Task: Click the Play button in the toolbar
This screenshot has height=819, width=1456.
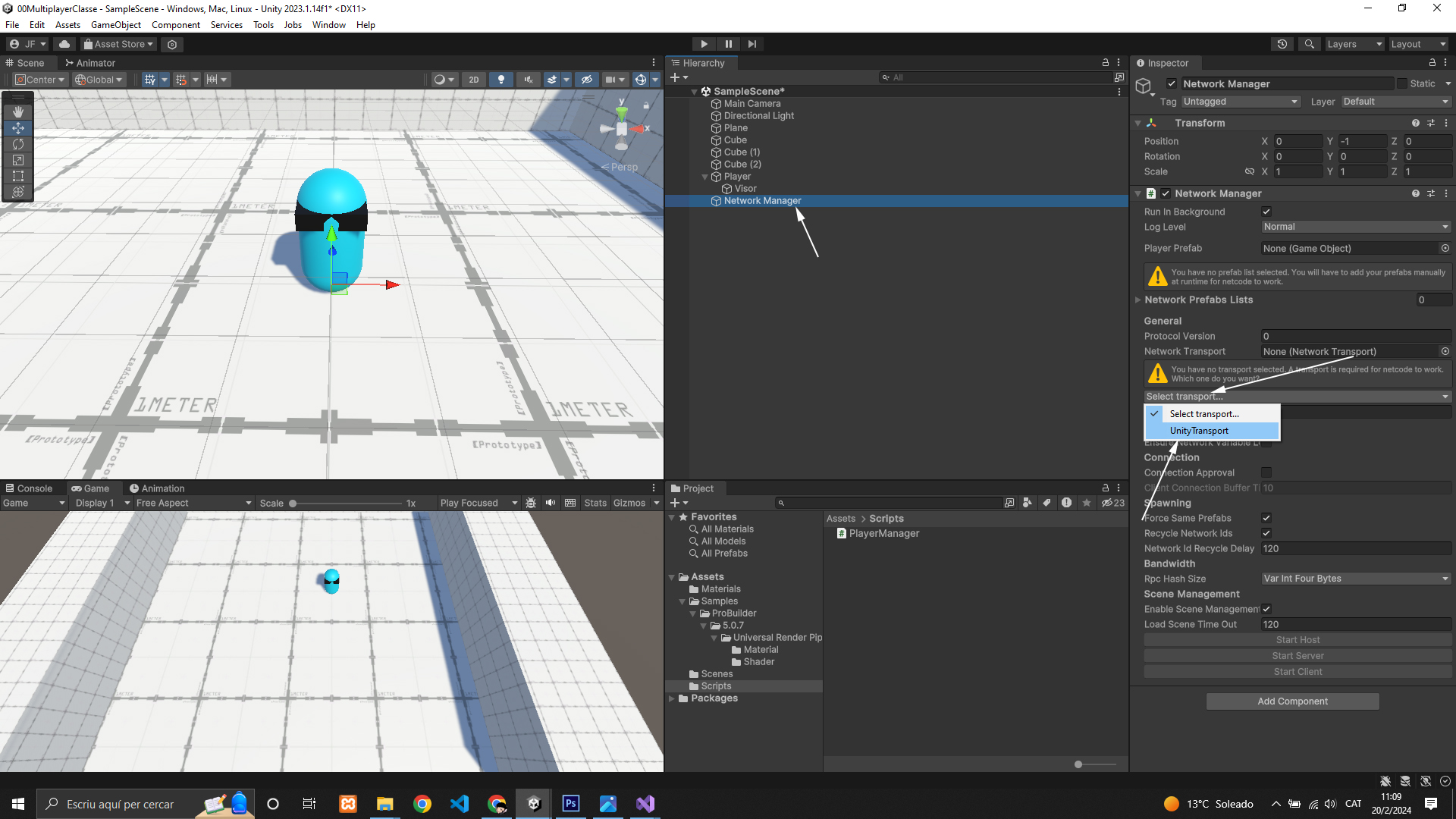Action: [704, 44]
